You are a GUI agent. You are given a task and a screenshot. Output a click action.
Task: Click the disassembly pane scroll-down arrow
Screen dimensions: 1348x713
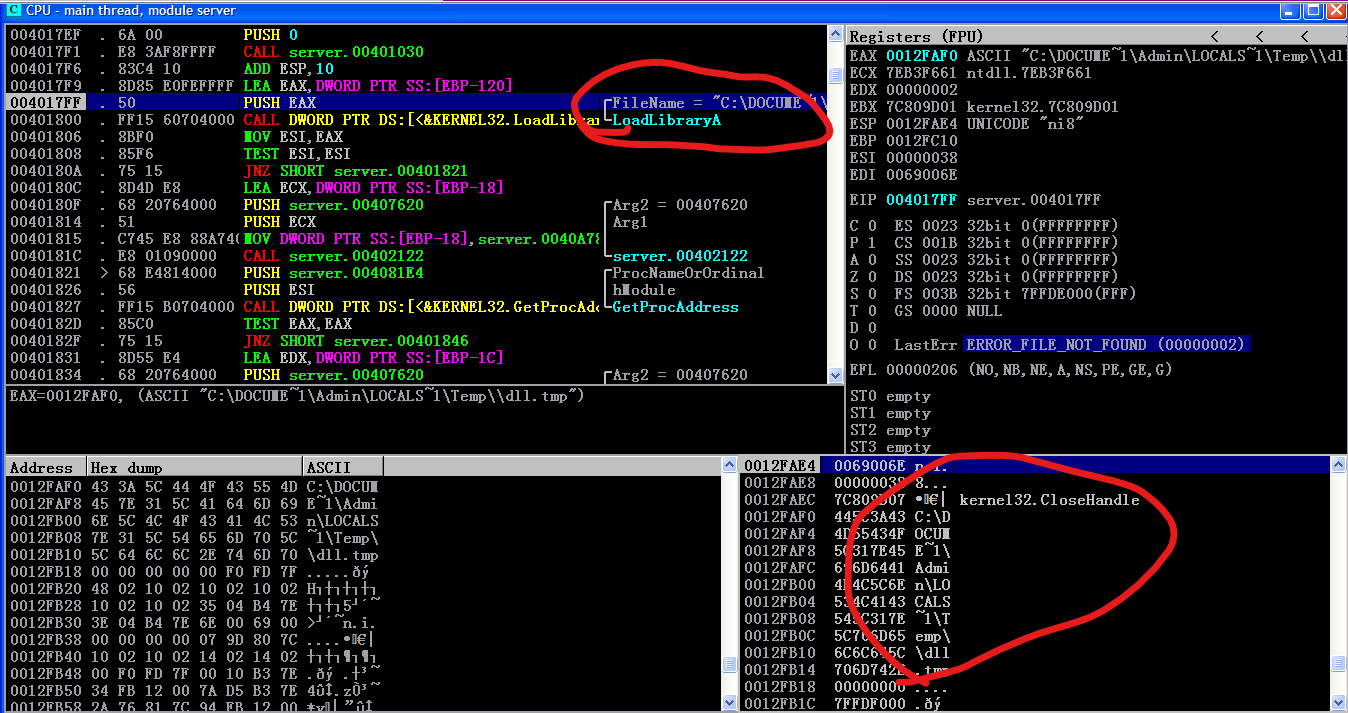point(835,376)
